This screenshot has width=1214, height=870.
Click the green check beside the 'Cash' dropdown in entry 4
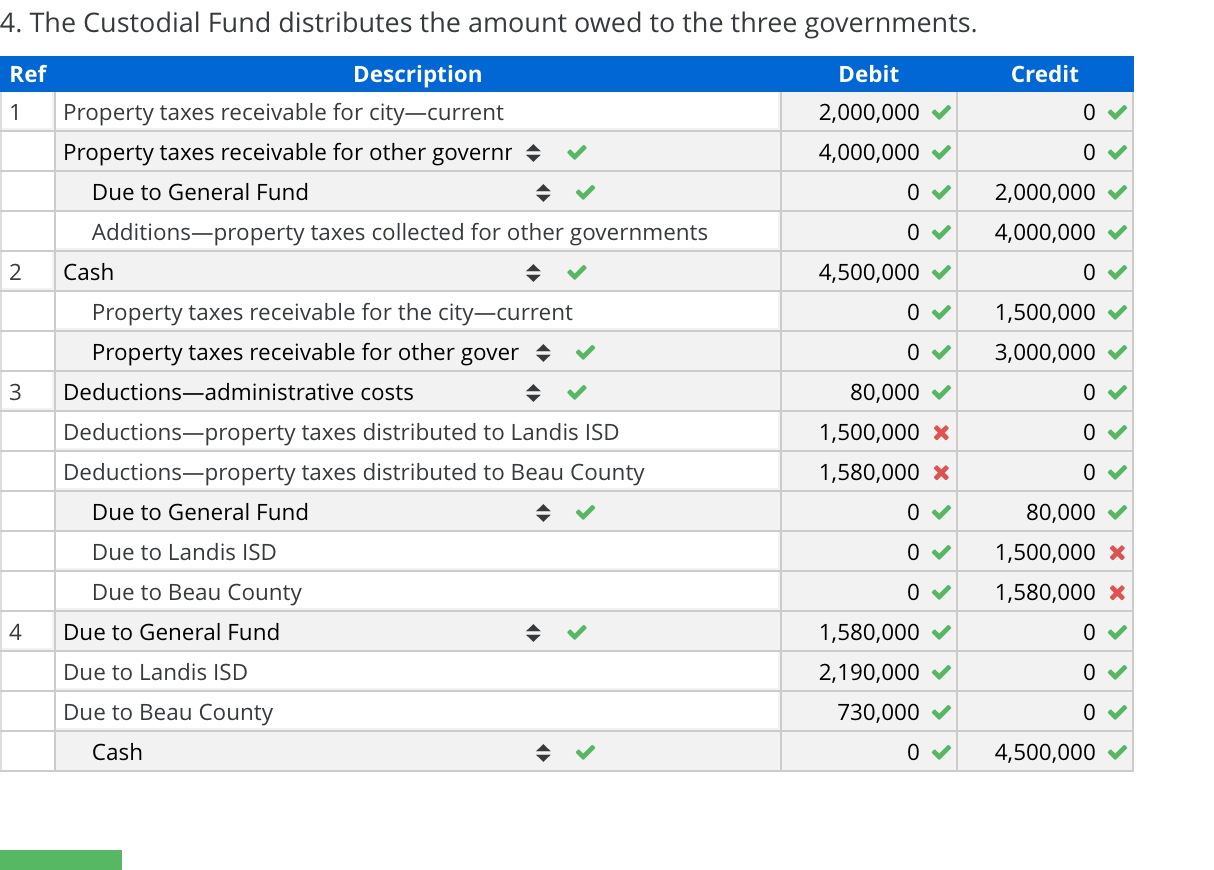coord(586,752)
